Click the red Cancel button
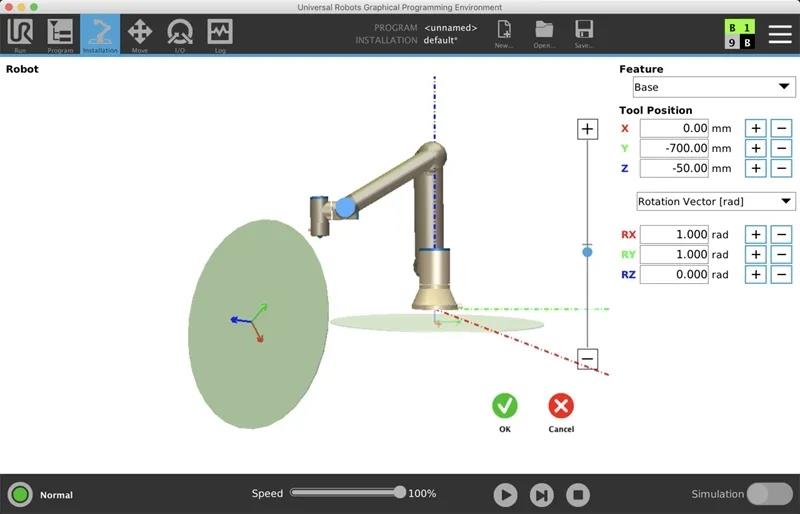Image resolution: width=800 pixels, height=514 pixels. coord(561,406)
